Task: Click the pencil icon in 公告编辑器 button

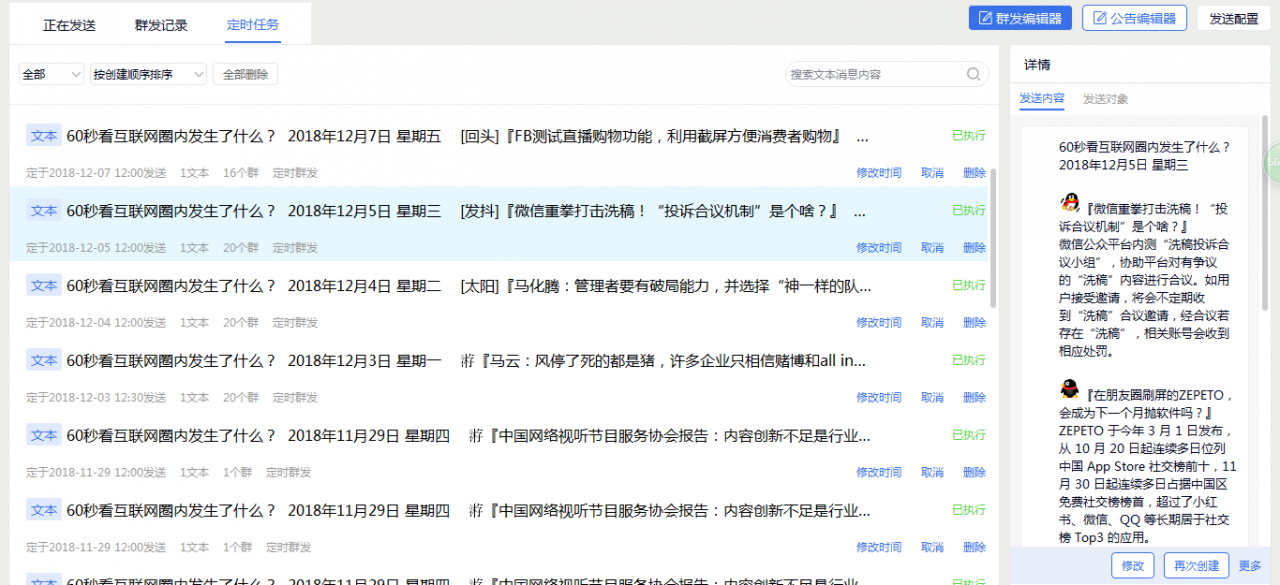Action: click(1101, 18)
